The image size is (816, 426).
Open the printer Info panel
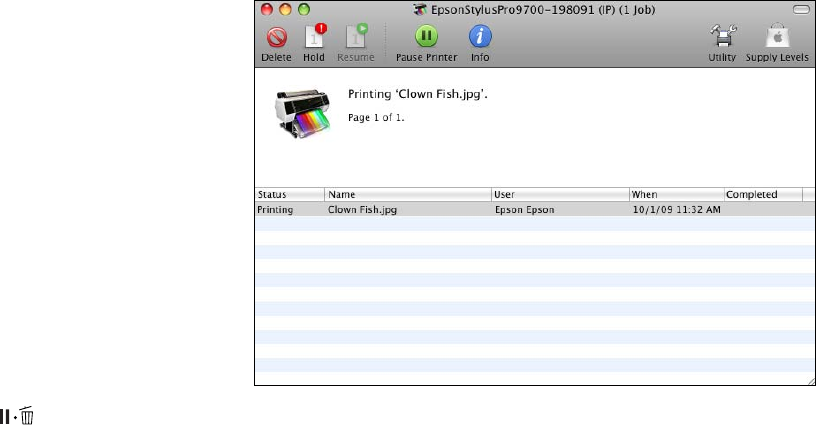tap(480, 36)
